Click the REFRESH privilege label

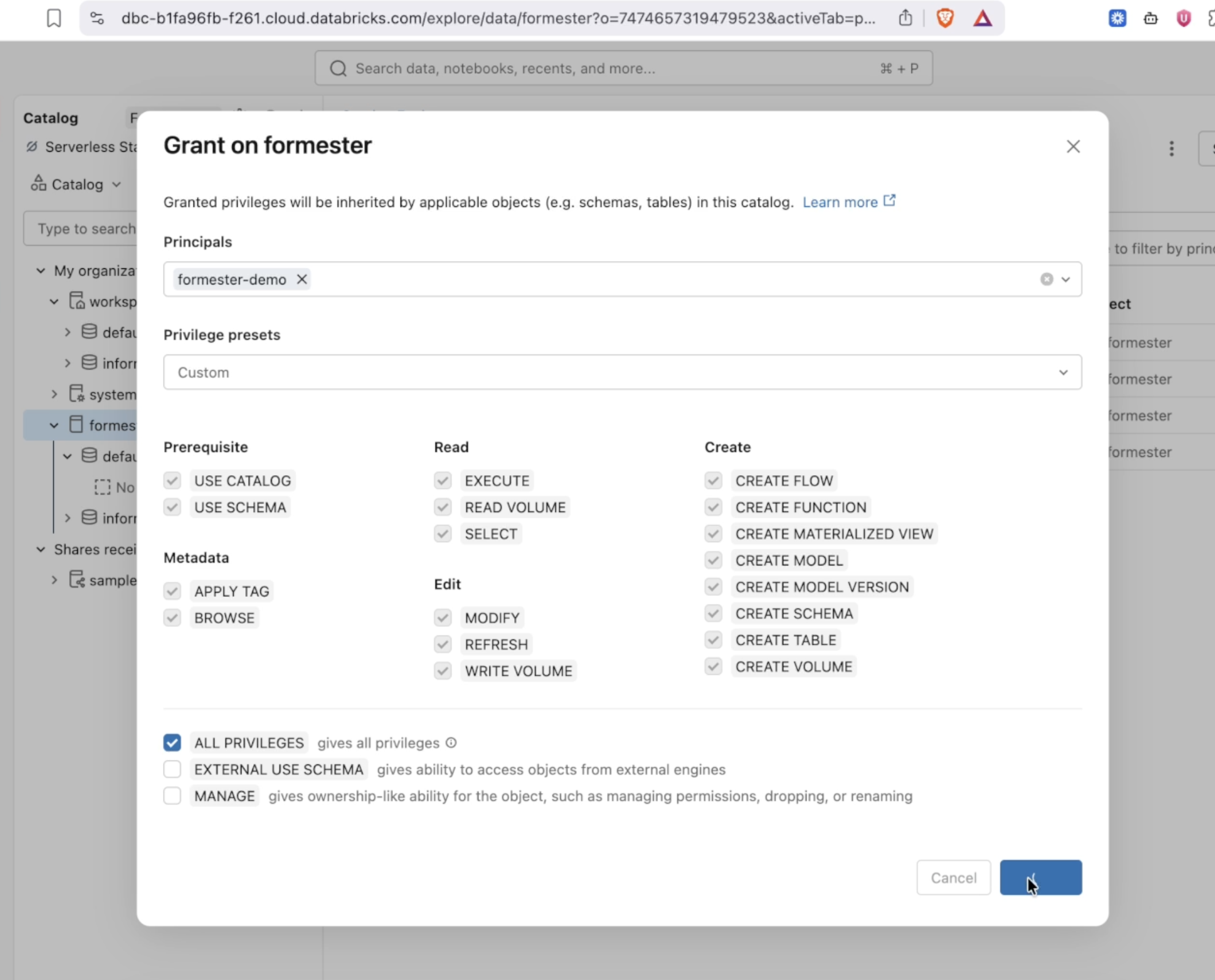coord(496,644)
